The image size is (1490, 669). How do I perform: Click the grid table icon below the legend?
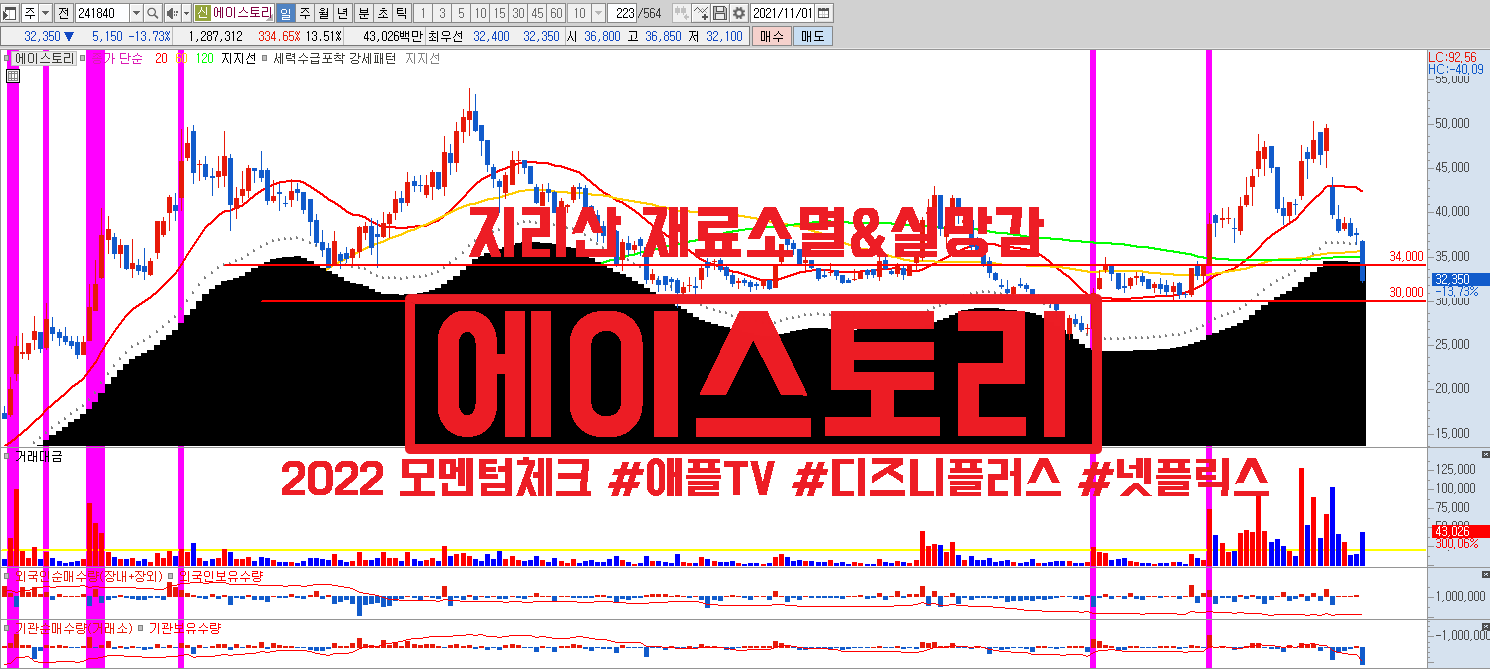click(12, 75)
